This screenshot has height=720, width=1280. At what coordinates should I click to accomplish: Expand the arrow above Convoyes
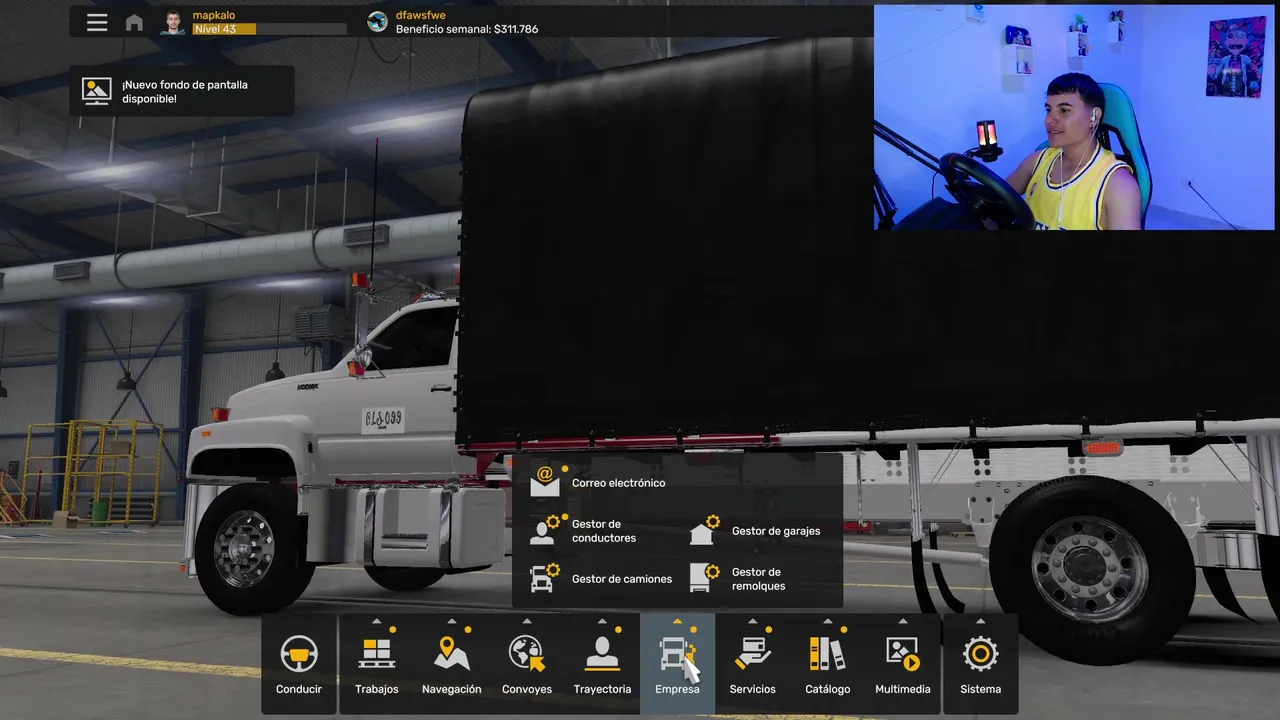527,621
